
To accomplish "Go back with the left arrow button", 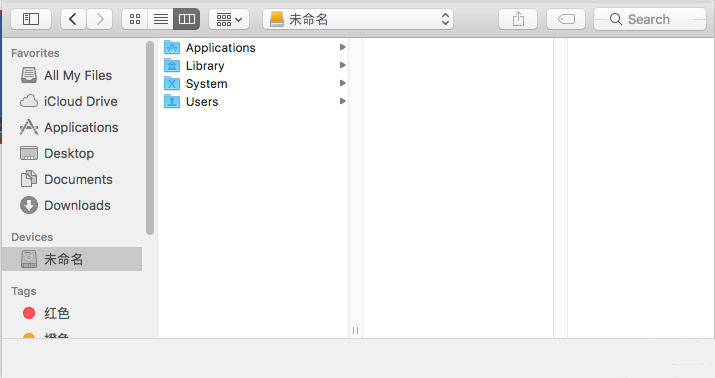I will [x=73, y=19].
